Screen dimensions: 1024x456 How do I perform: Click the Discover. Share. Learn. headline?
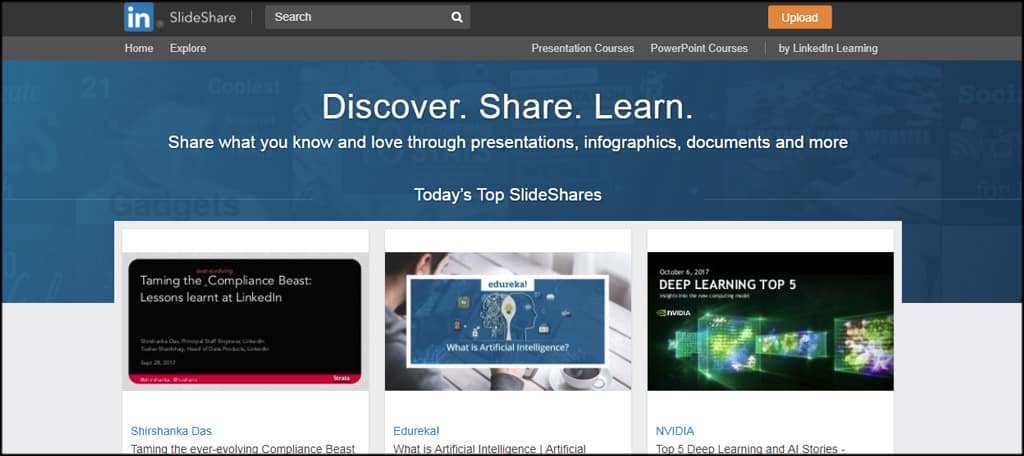507,106
